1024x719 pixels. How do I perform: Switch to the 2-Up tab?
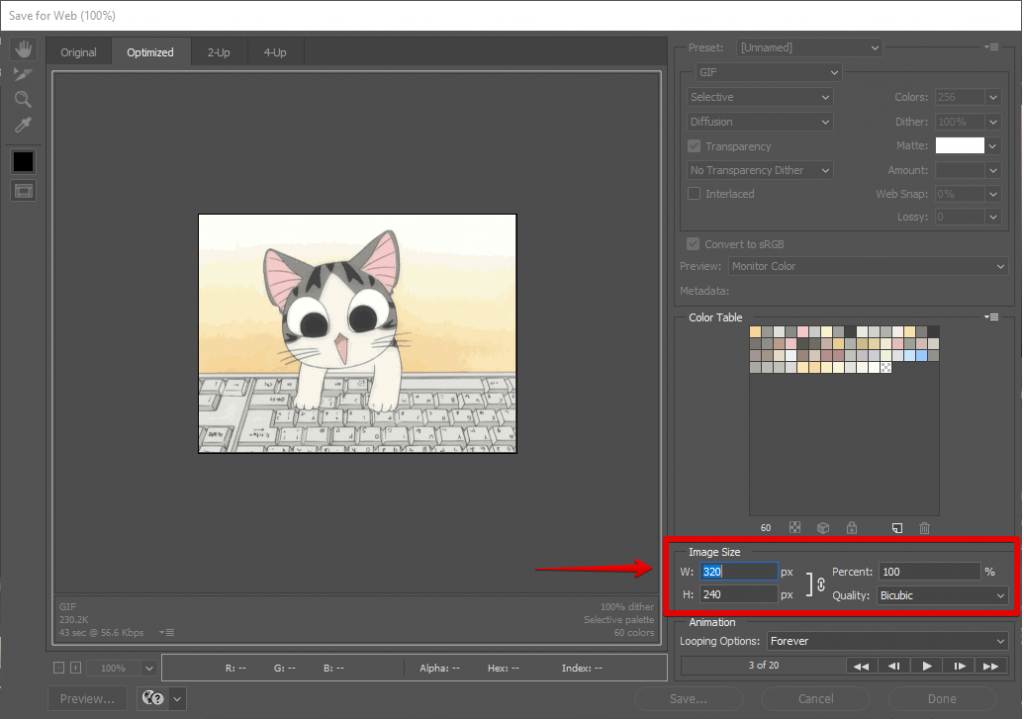point(218,52)
